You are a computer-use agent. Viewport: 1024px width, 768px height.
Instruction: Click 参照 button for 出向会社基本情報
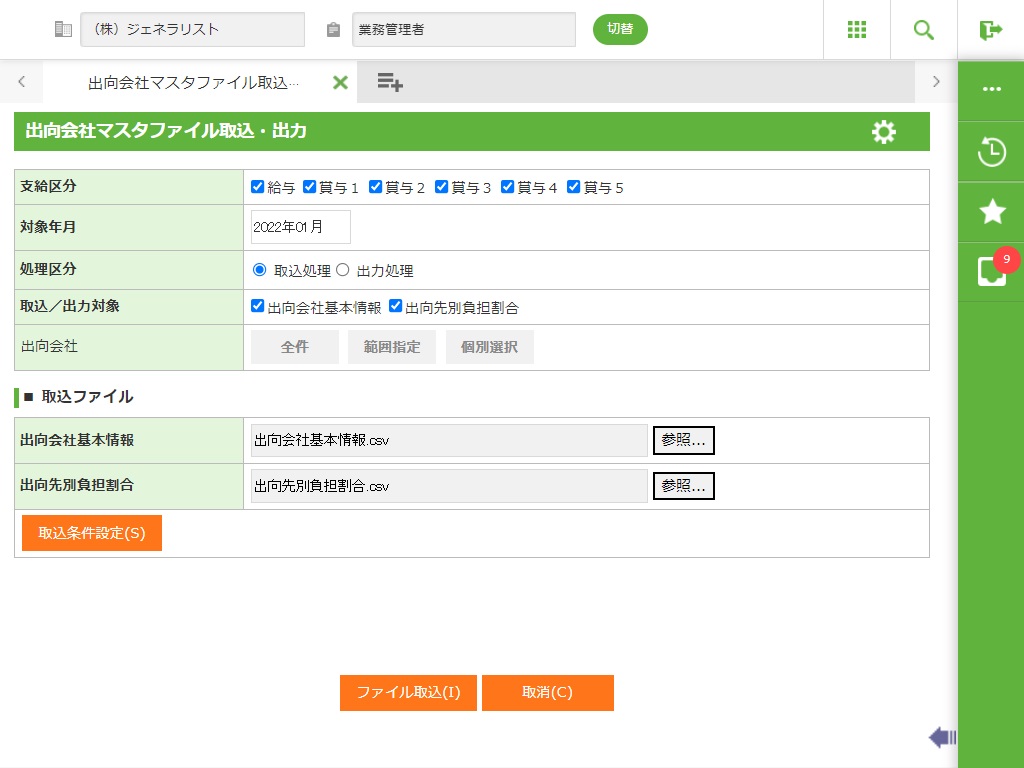click(x=683, y=440)
